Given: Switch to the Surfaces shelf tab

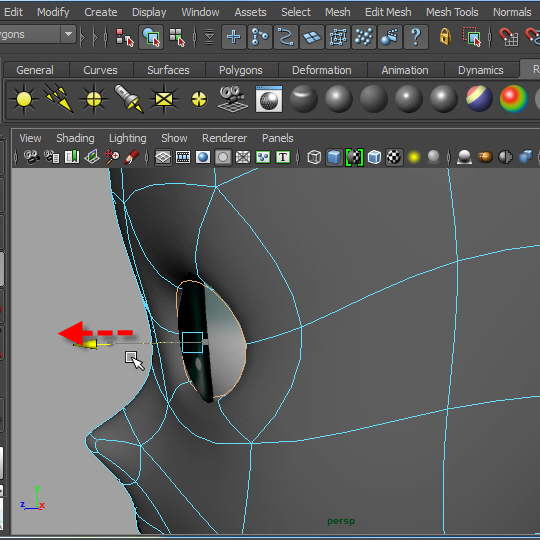Looking at the screenshot, I should tap(168, 70).
